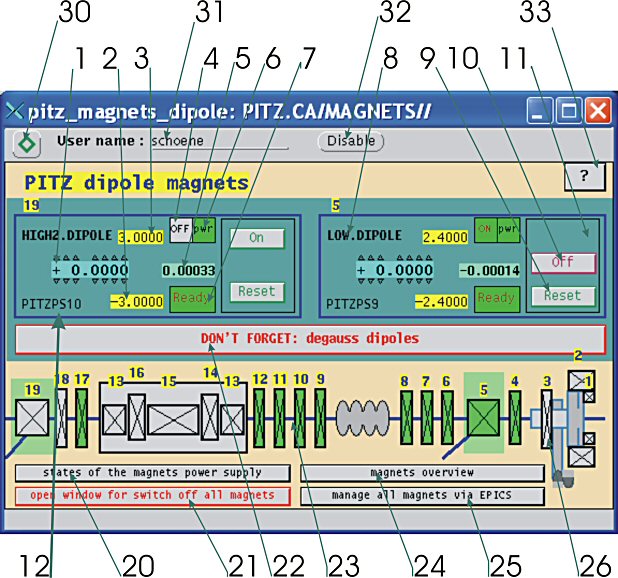The height and width of the screenshot is (578, 618).
Task: Open states of the magnets power supply
Action: (153, 473)
